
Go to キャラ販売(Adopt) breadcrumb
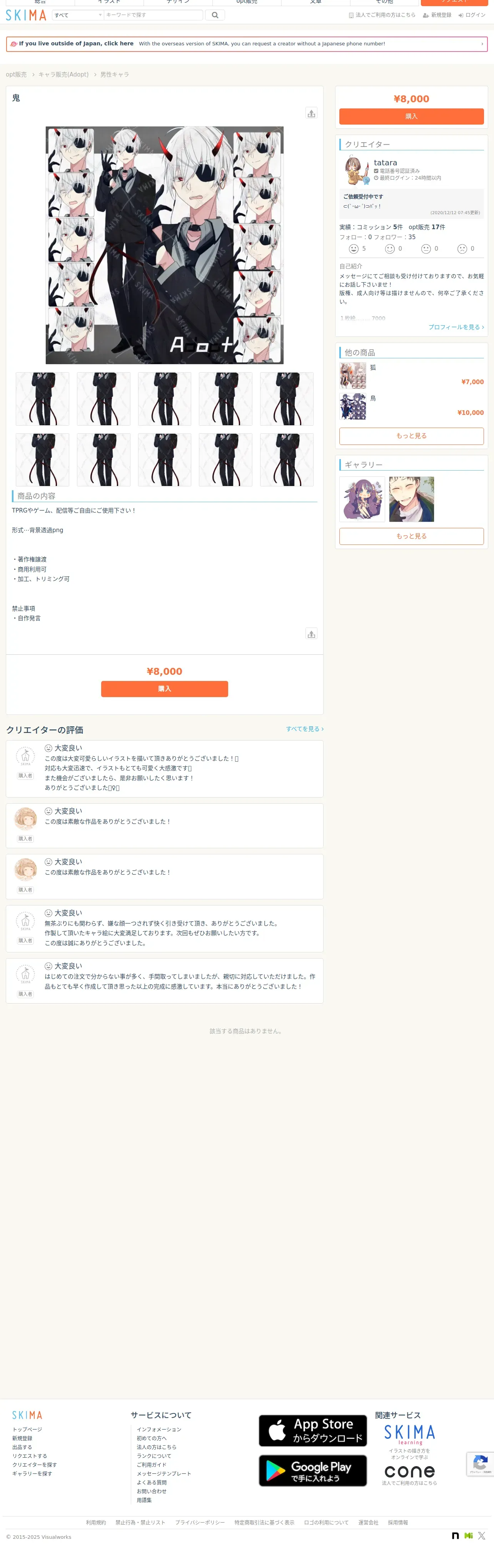pos(63,74)
